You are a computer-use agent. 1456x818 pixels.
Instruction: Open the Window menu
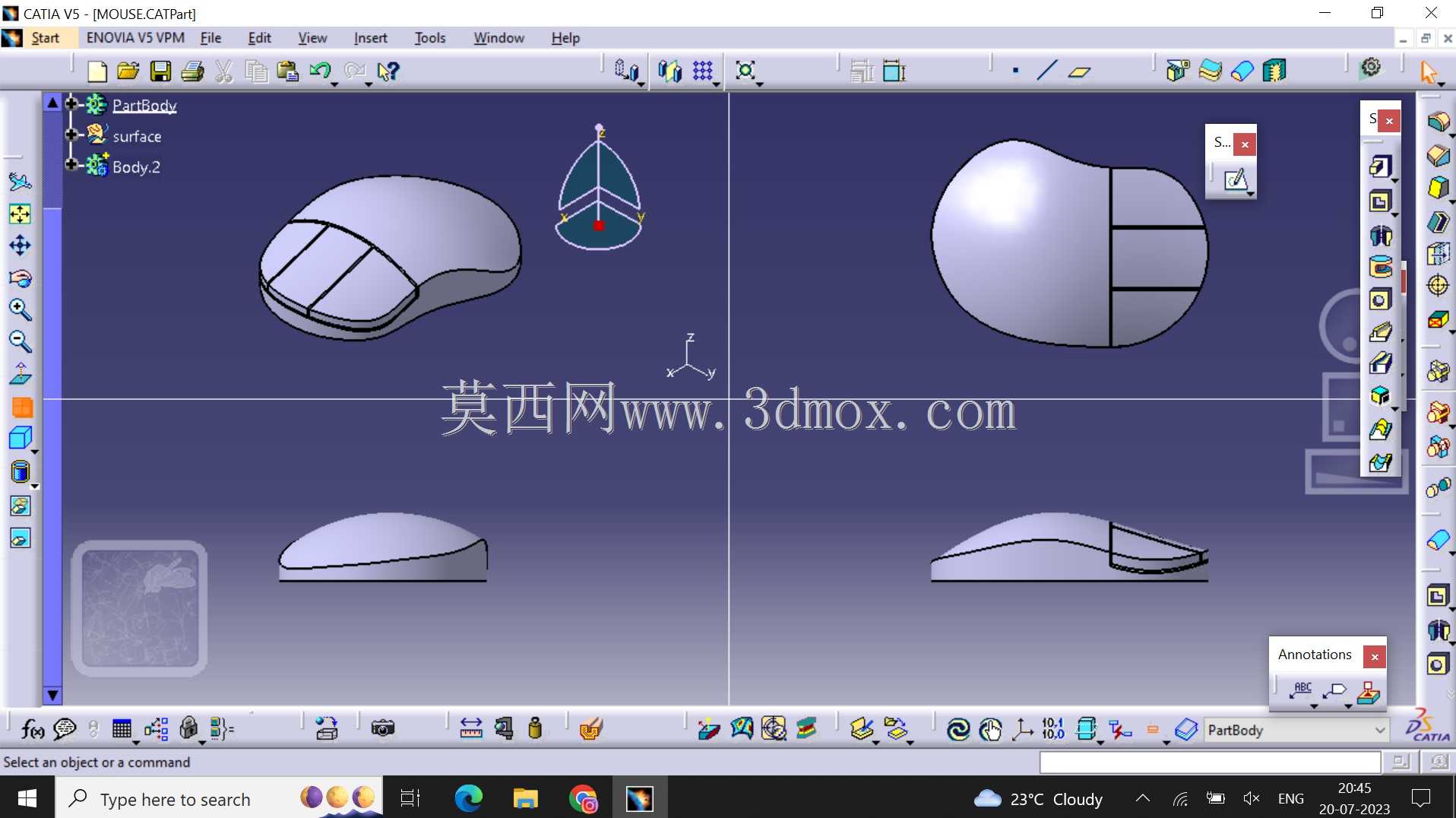click(x=499, y=38)
